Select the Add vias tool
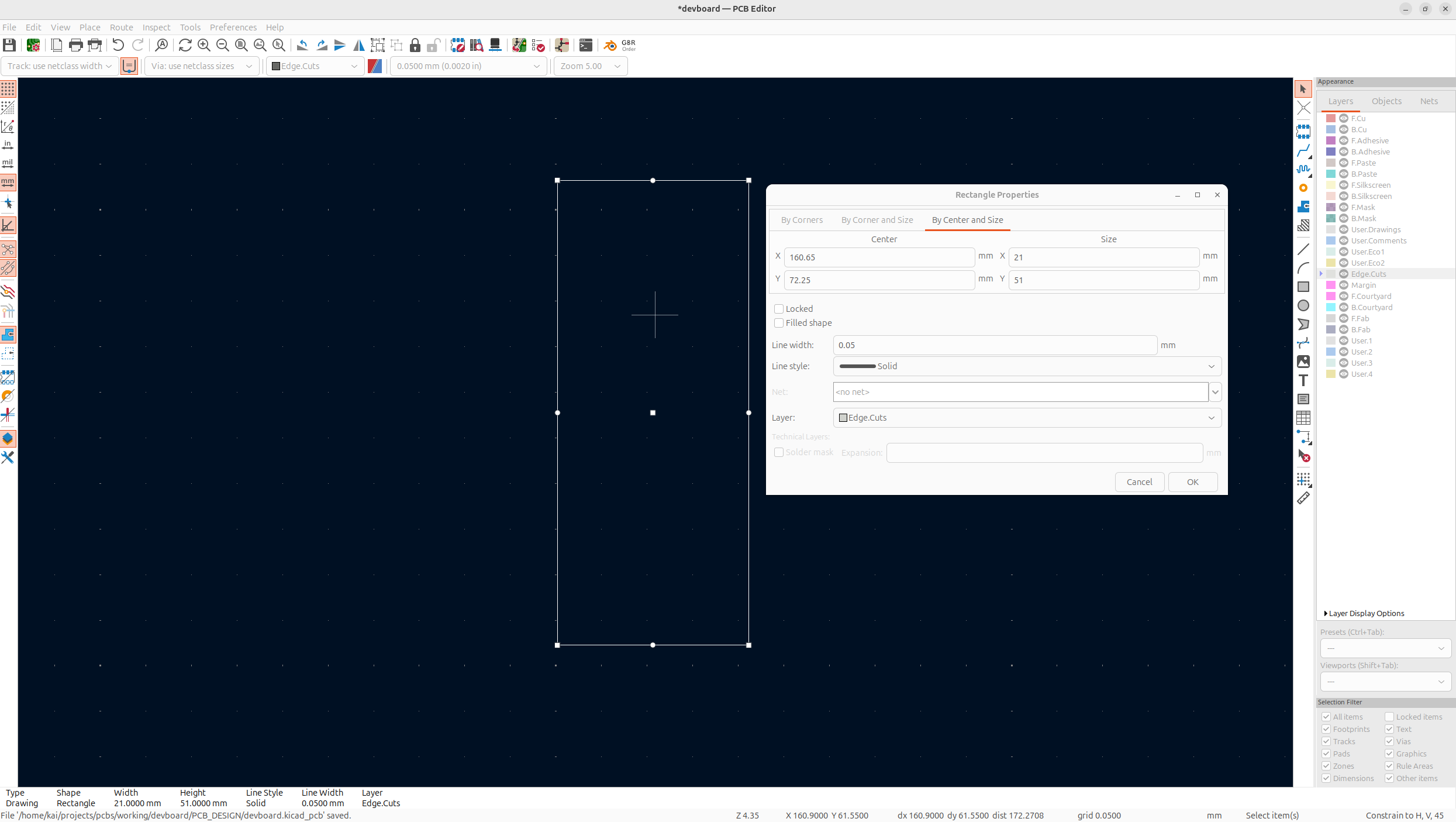The height and width of the screenshot is (822, 1456). (x=1303, y=188)
